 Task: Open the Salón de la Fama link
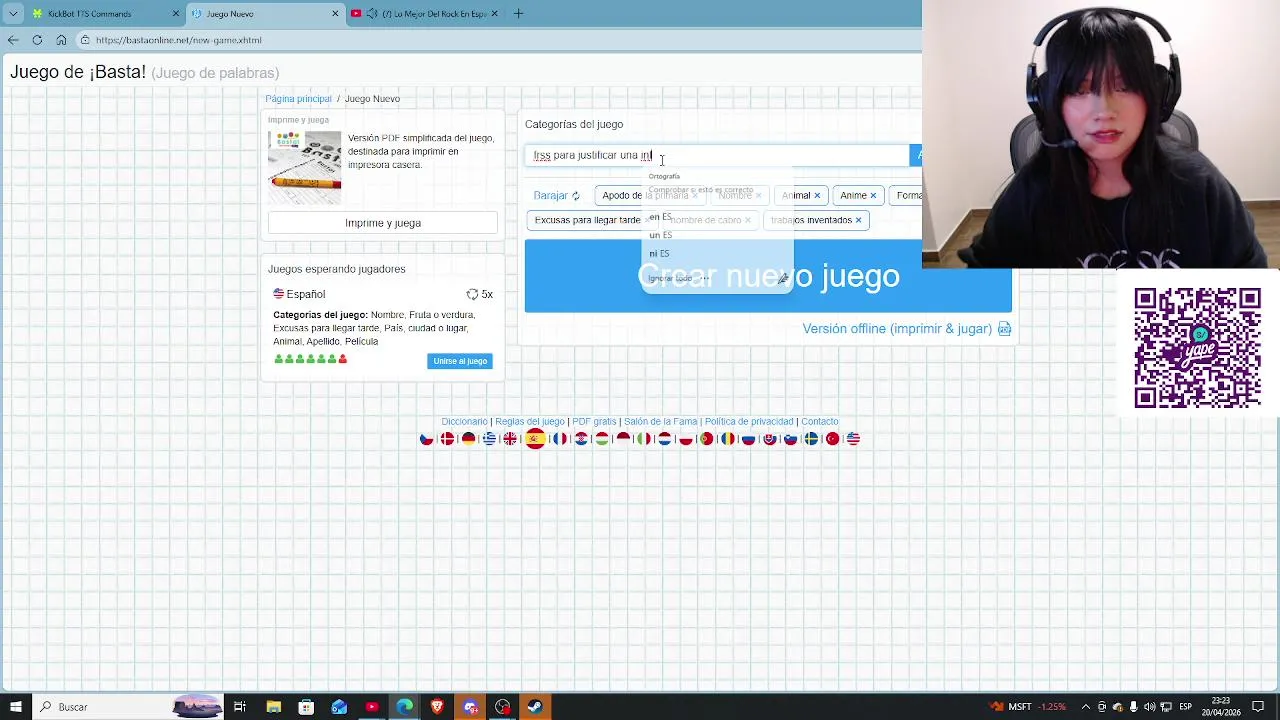coord(660,422)
